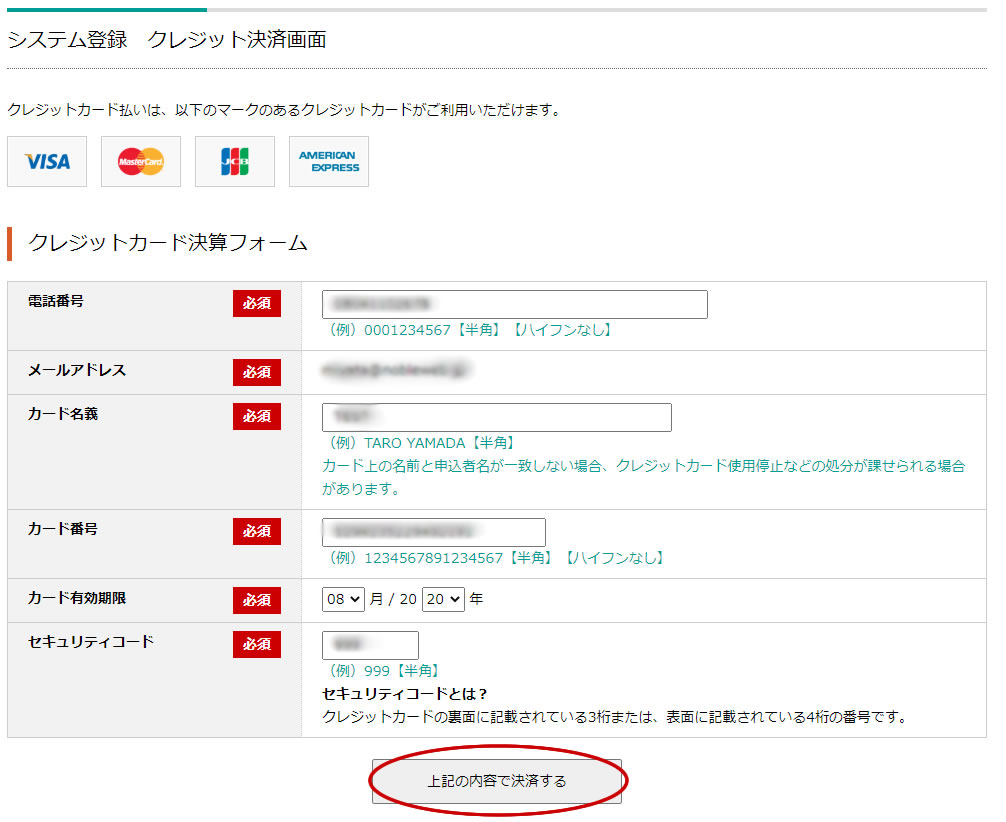1006x822 pixels.
Task: Focus the カード名義 text field
Action: [x=496, y=417]
